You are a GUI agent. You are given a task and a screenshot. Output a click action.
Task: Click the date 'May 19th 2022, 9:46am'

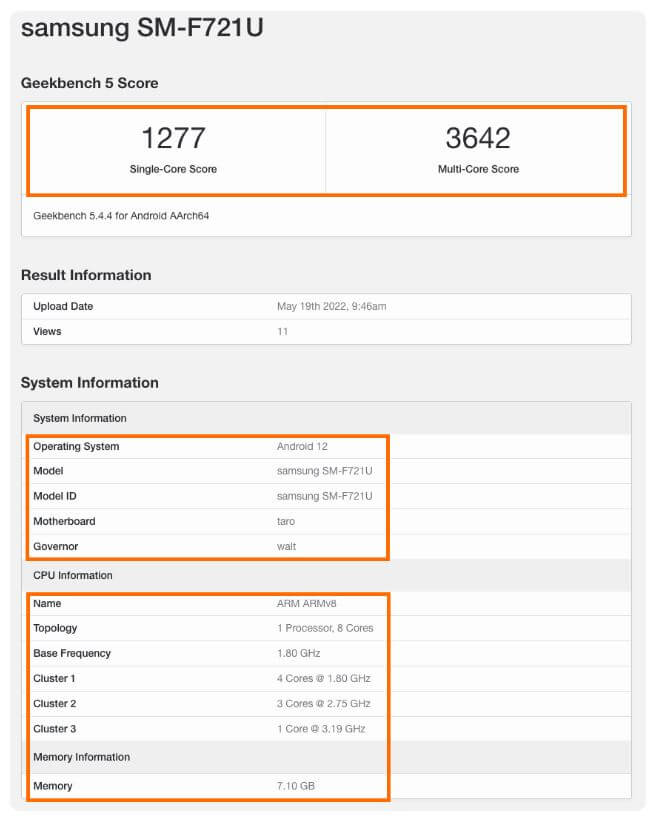click(331, 306)
